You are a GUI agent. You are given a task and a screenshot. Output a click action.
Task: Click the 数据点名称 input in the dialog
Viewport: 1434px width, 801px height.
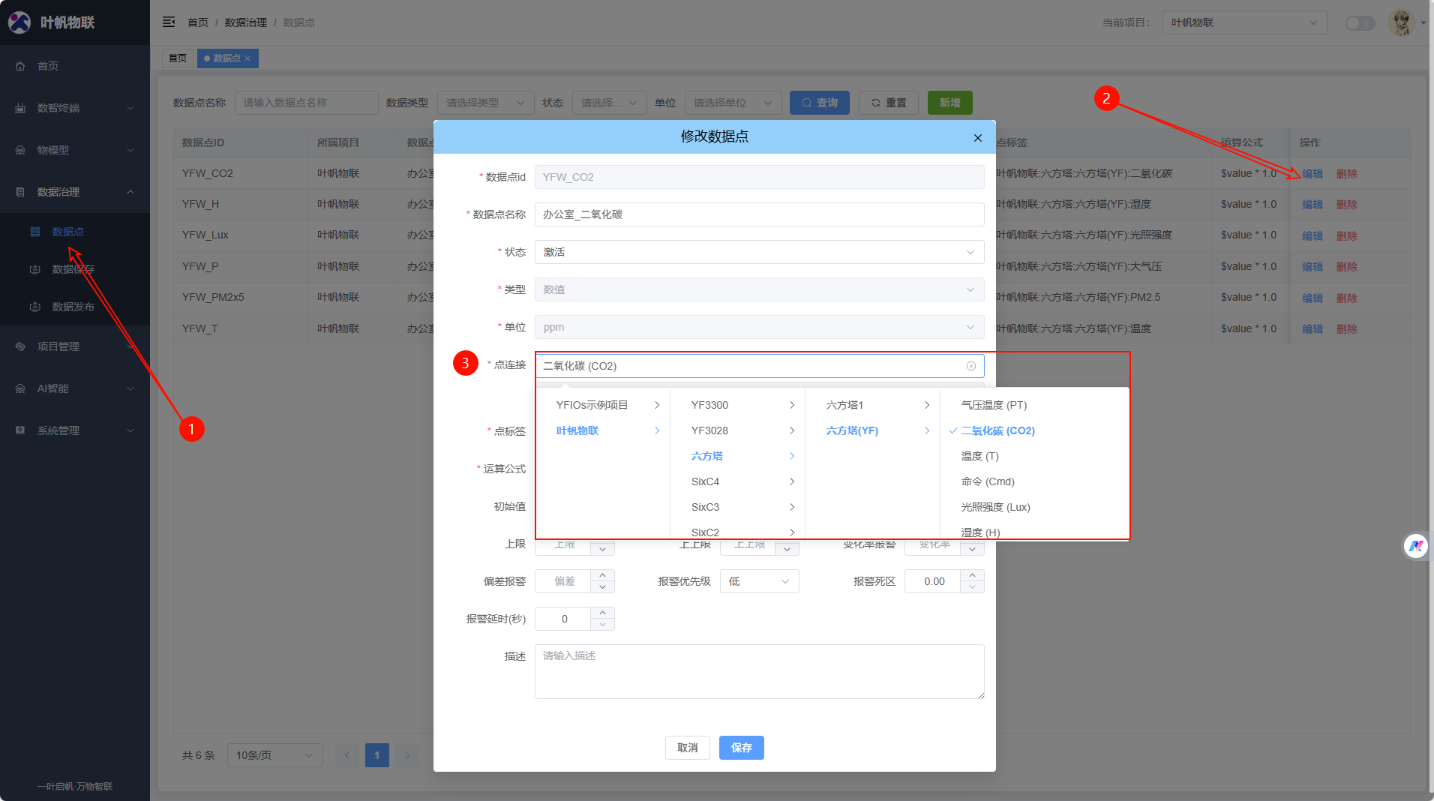tap(759, 214)
